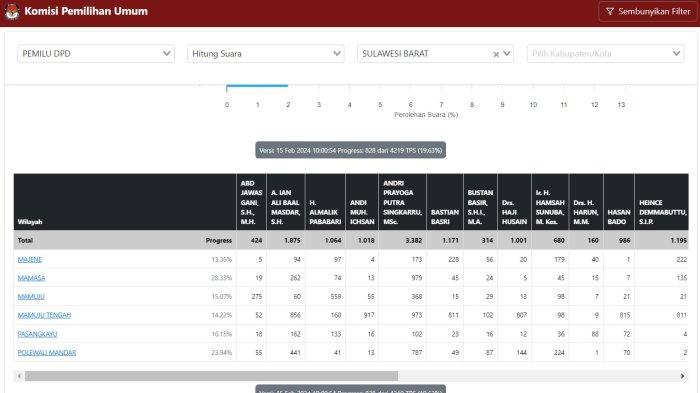The height and width of the screenshot is (393, 700).
Task: Open the PASANGKAYU region link
Action: click(37, 334)
